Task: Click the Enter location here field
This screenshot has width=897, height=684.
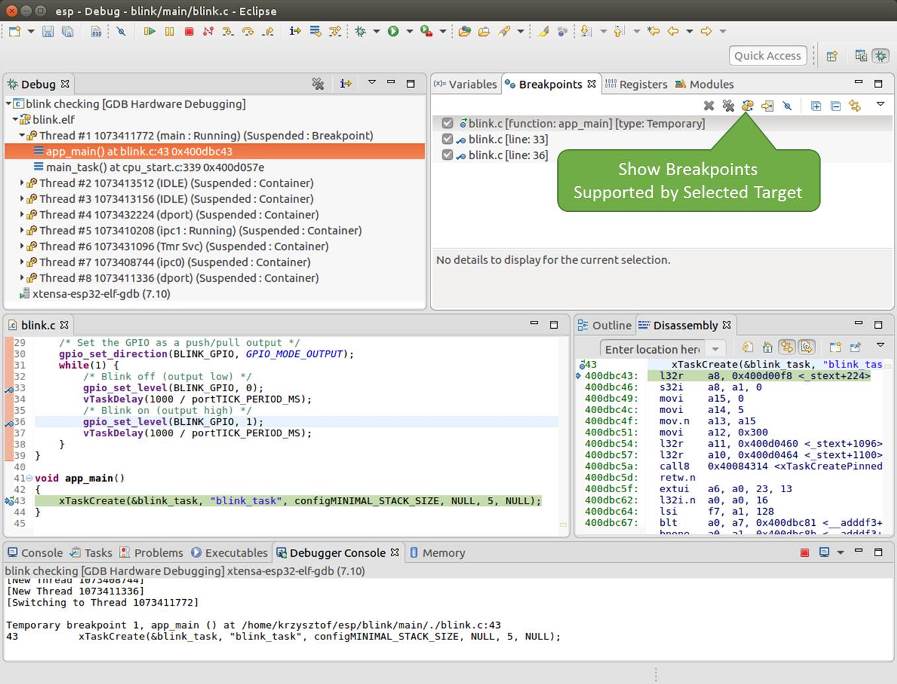Action: tap(652, 349)
